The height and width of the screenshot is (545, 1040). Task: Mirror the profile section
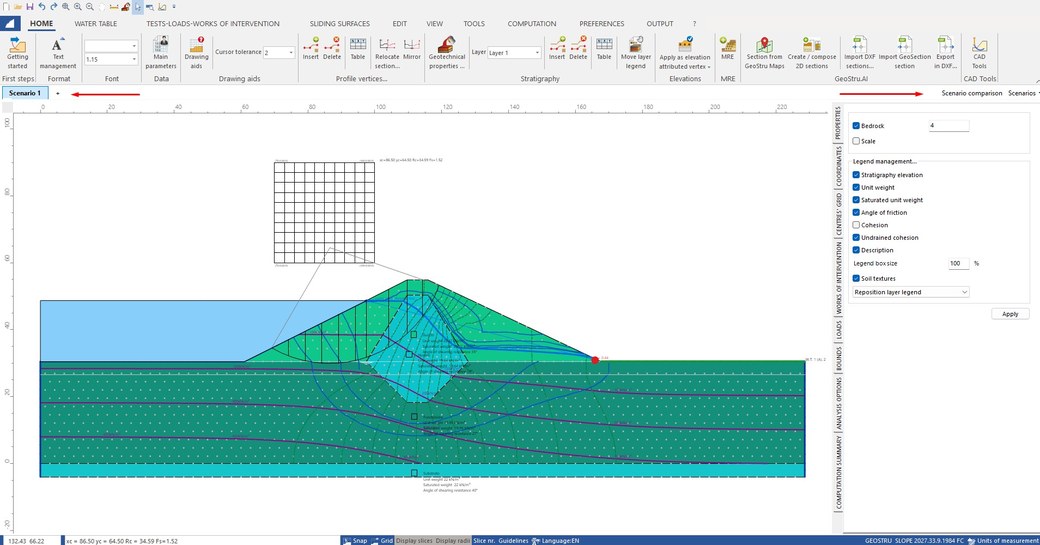[412, 49]
